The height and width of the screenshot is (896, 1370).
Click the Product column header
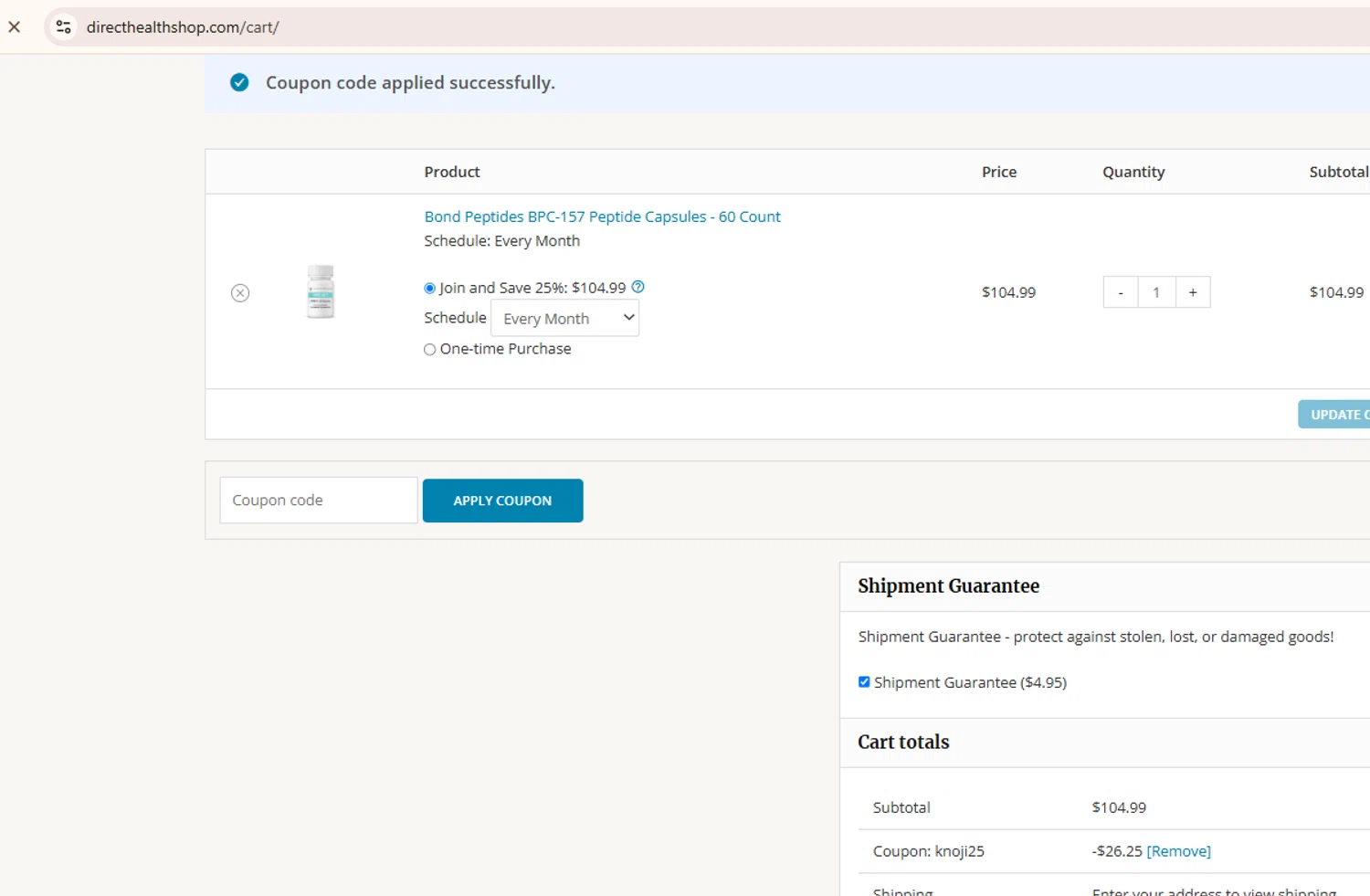click(452, 172)
